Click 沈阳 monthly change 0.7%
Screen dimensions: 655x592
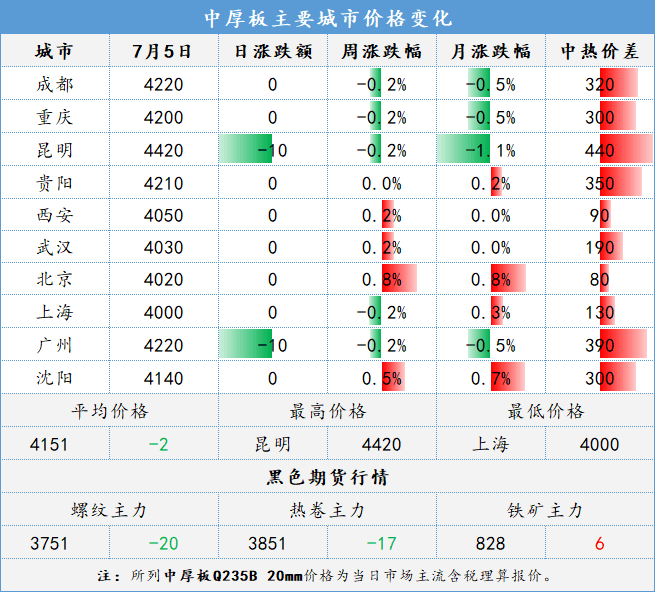[491, 379]
